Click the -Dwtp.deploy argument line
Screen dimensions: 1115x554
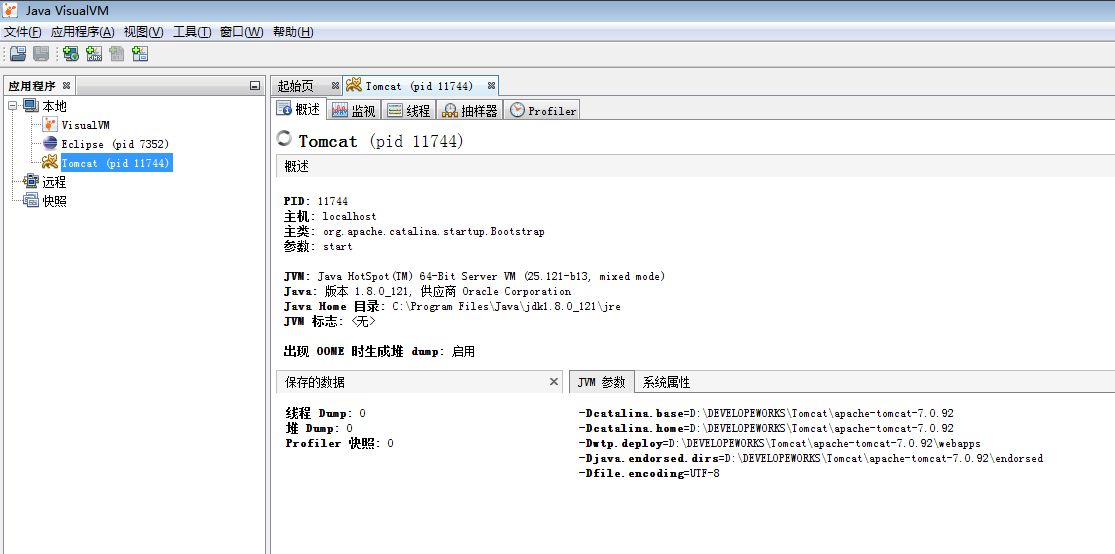click(x=779, y=443)
